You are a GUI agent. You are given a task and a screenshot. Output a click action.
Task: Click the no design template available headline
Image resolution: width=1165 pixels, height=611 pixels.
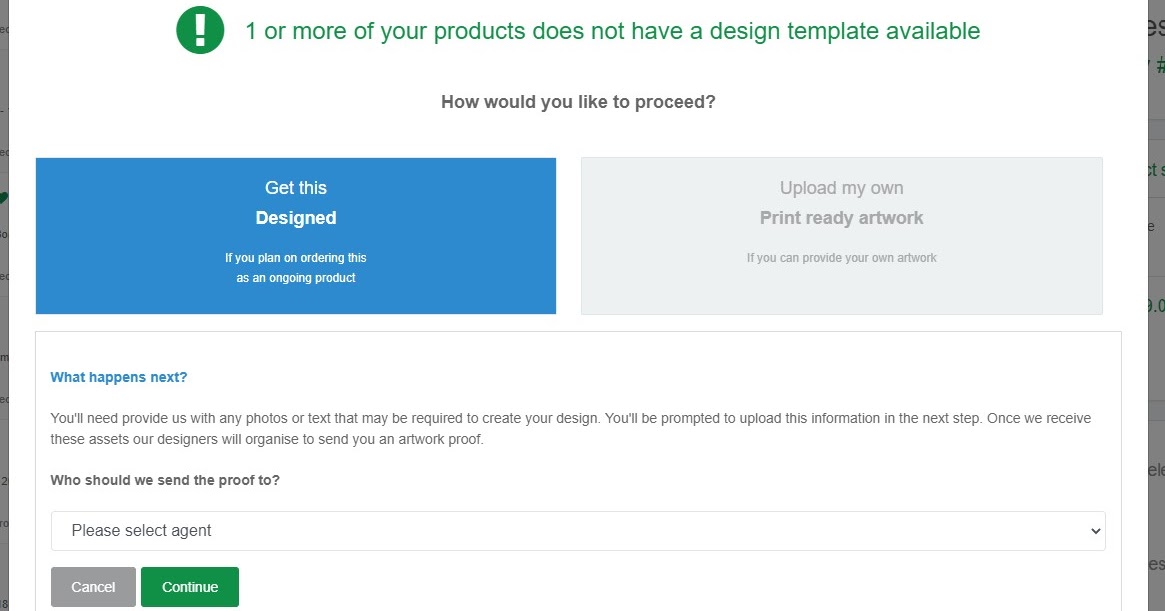[x=613, y=31]
